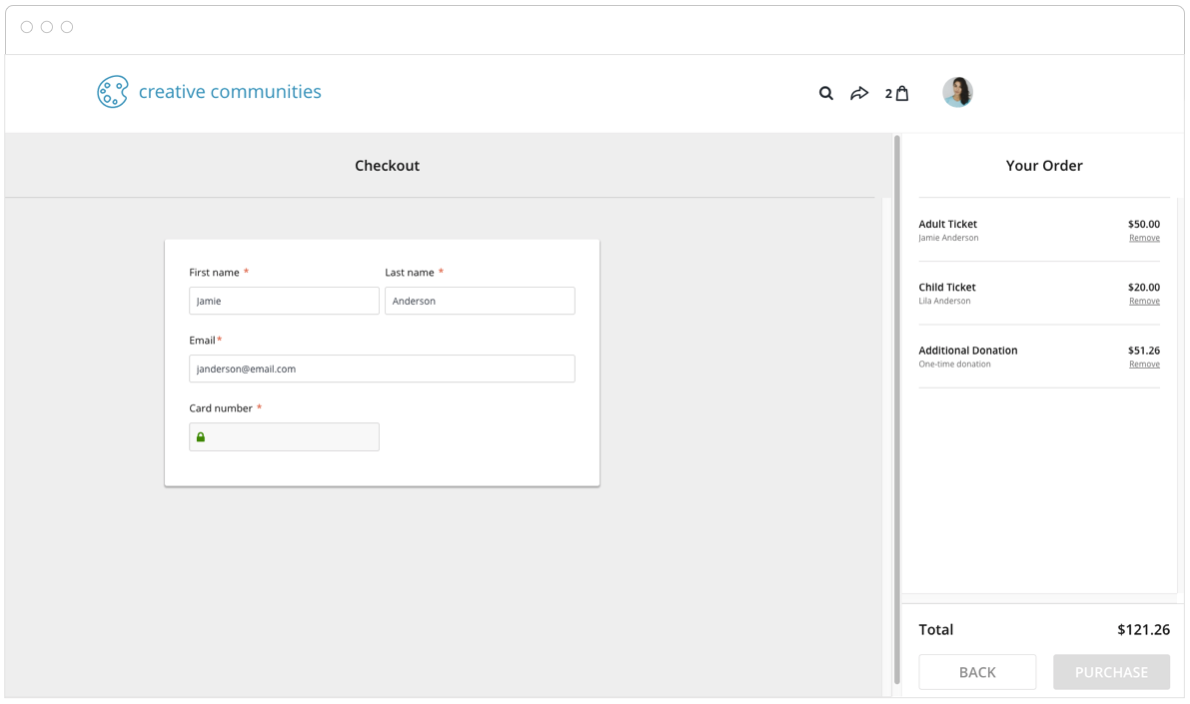Click the Lila Anderson attendee name
Image resolution: width=1190 pixels, height=704 pixels.
[944, 301]
